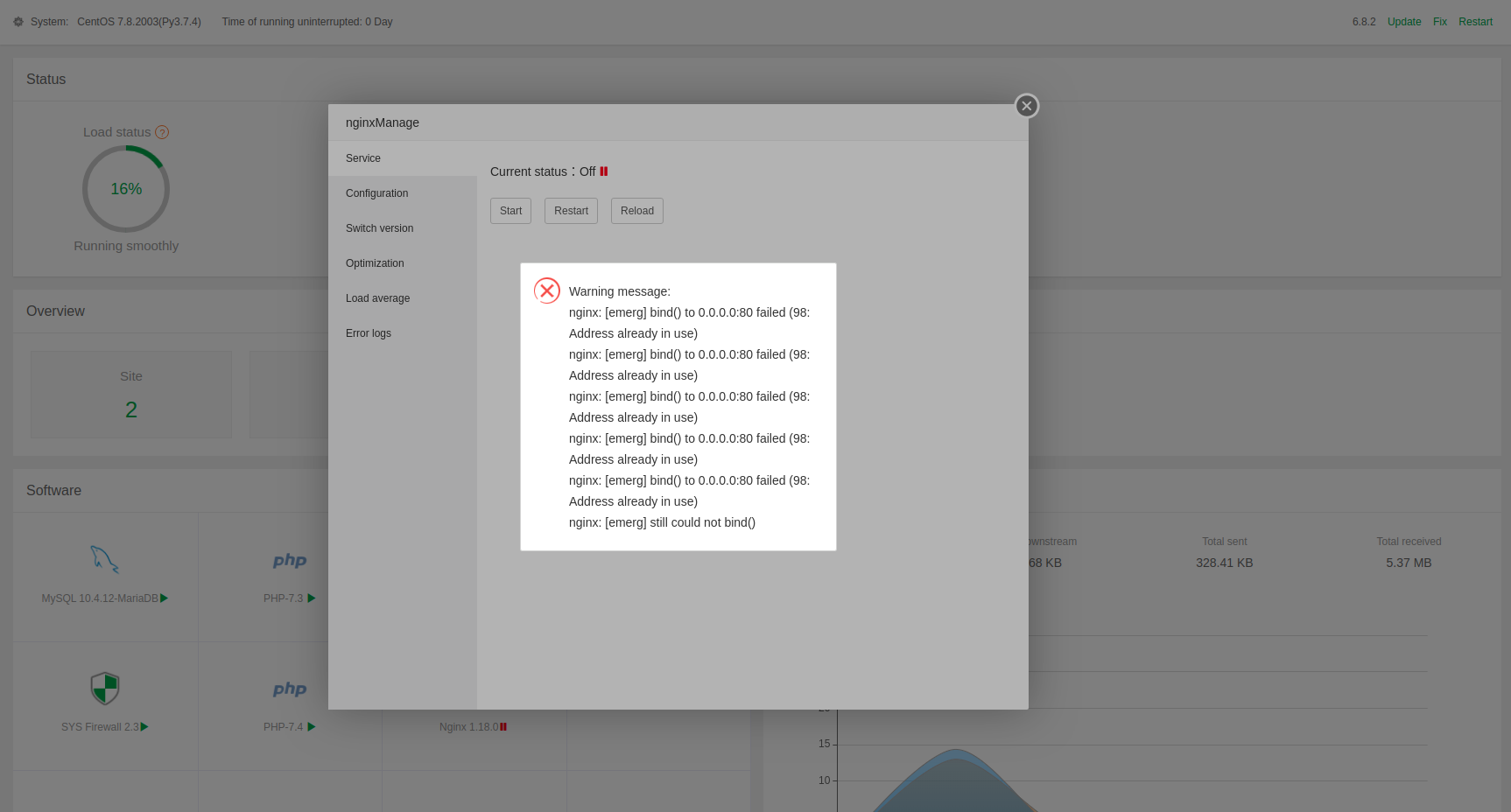Close the nginxManage dialog

[1027, 106]
